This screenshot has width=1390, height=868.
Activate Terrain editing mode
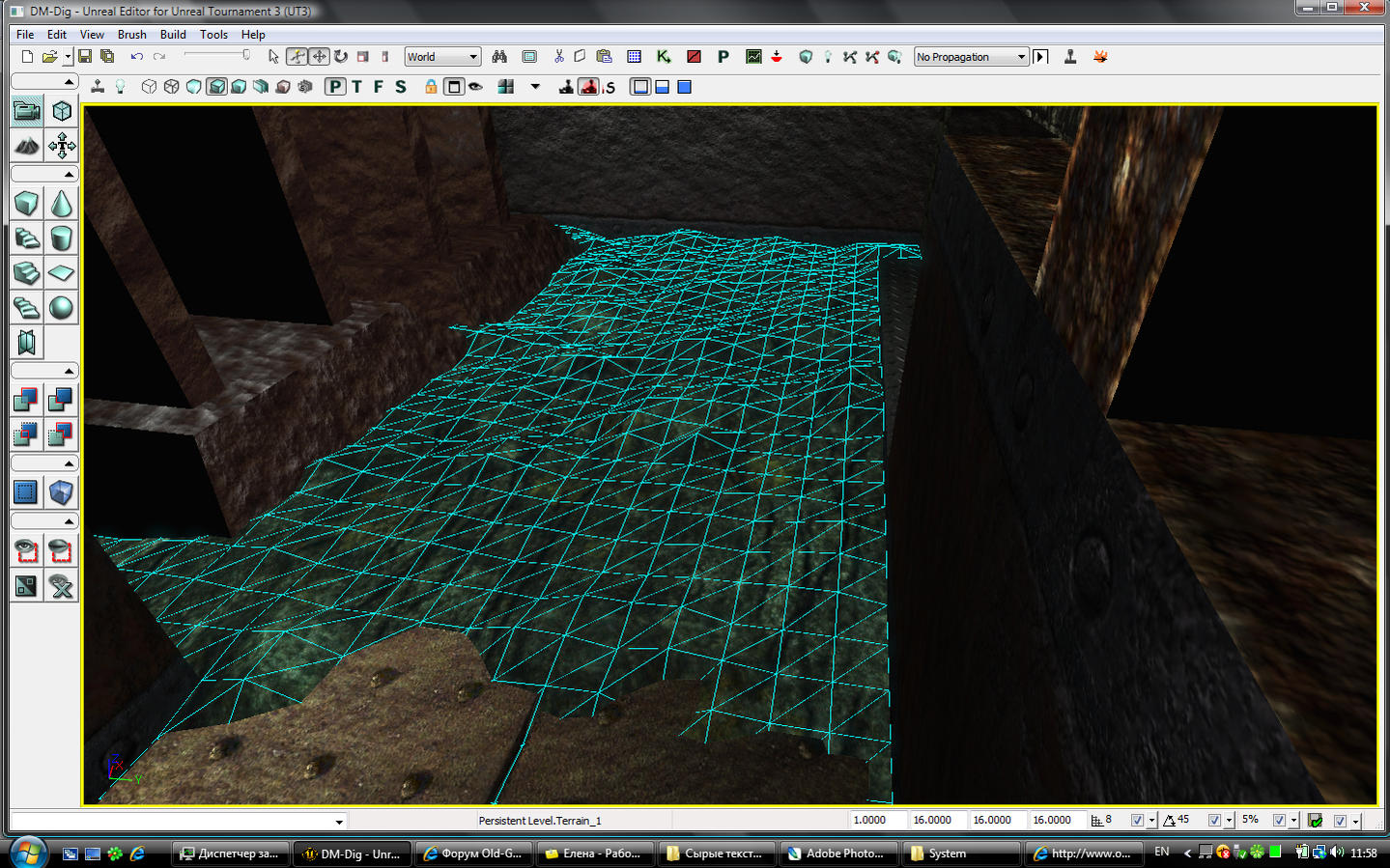click(27, 146)
